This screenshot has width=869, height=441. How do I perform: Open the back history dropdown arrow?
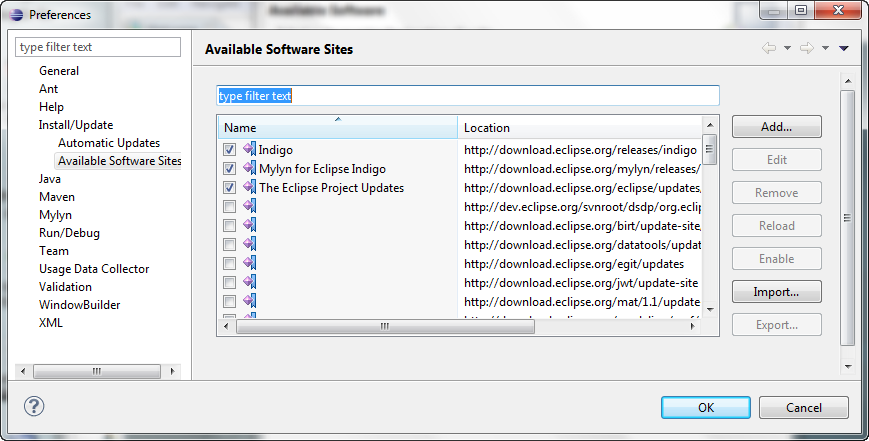click(x=787, y=48)
